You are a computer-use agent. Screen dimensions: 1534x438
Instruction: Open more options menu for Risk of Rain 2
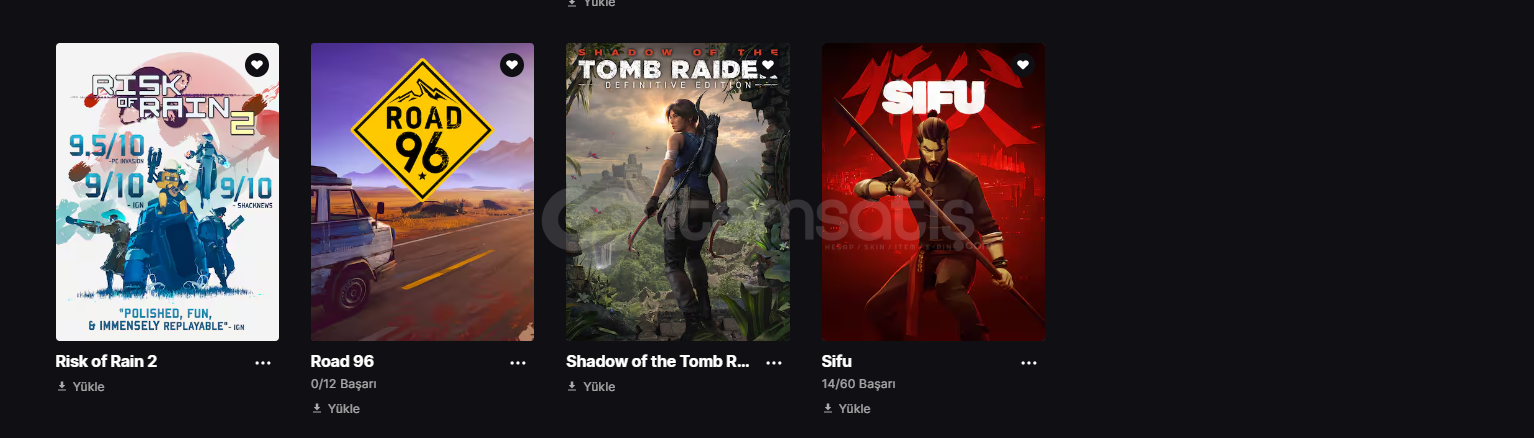(x=263, y=363)
